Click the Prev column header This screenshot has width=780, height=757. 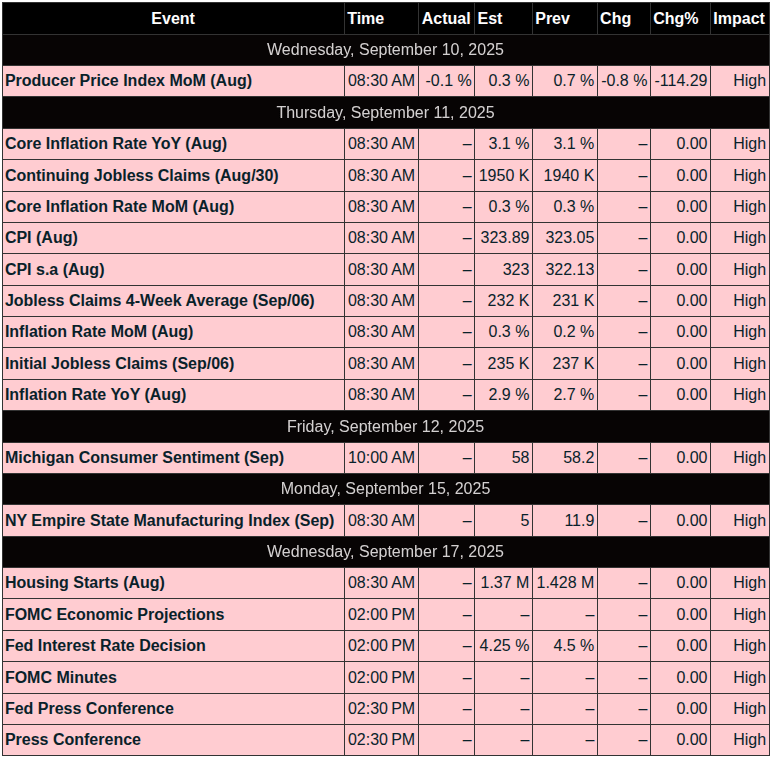565,18
